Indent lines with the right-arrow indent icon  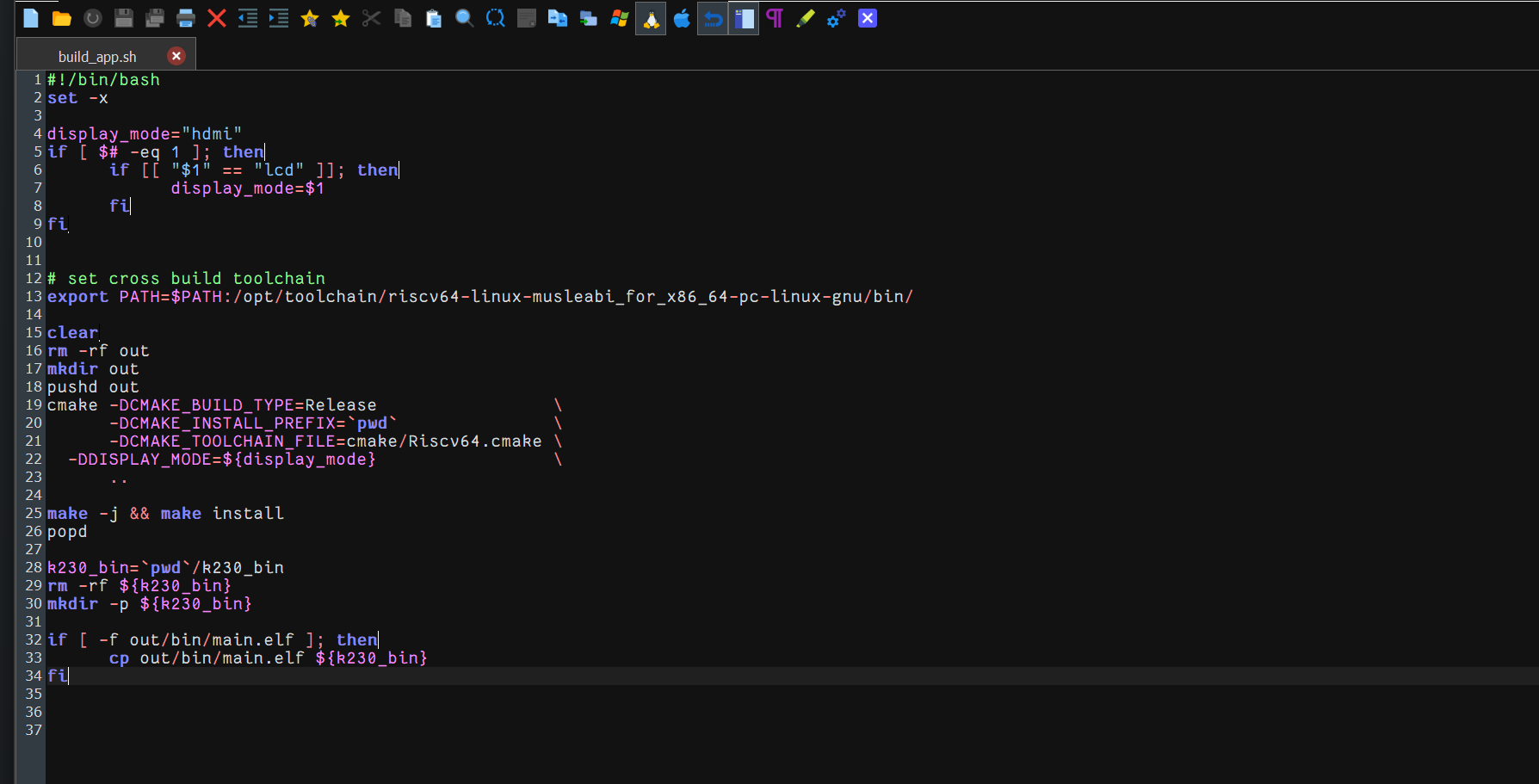coord(279,18)
